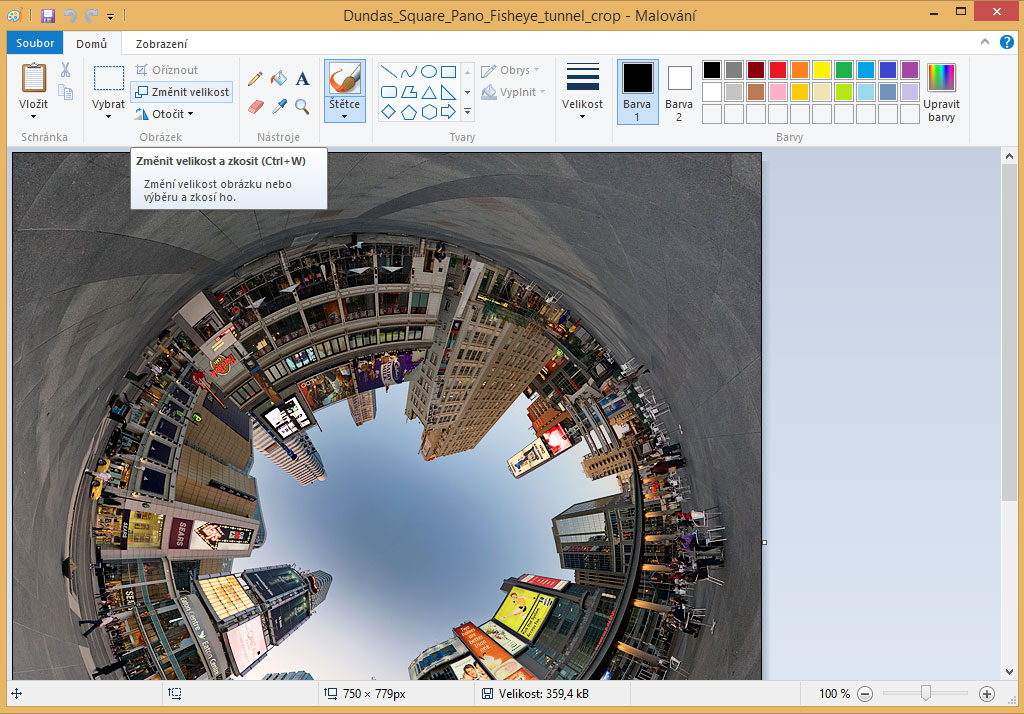This screenshot has width=1024, height=714.
Task: Click the Změnit velikost button
Action: (x=181, y=92)
